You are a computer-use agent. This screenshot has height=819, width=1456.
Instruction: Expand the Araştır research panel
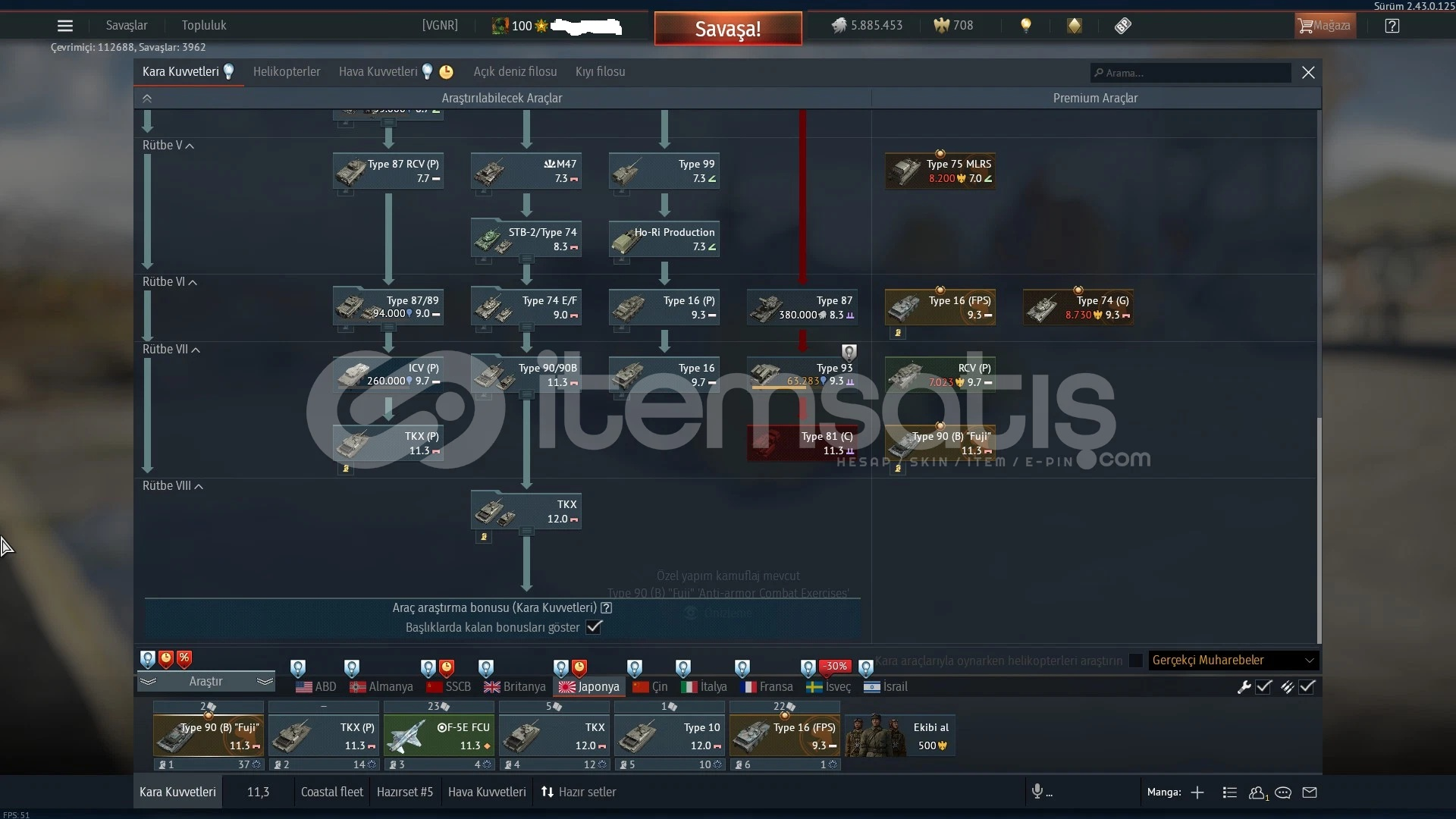click(x=206, y=682)
